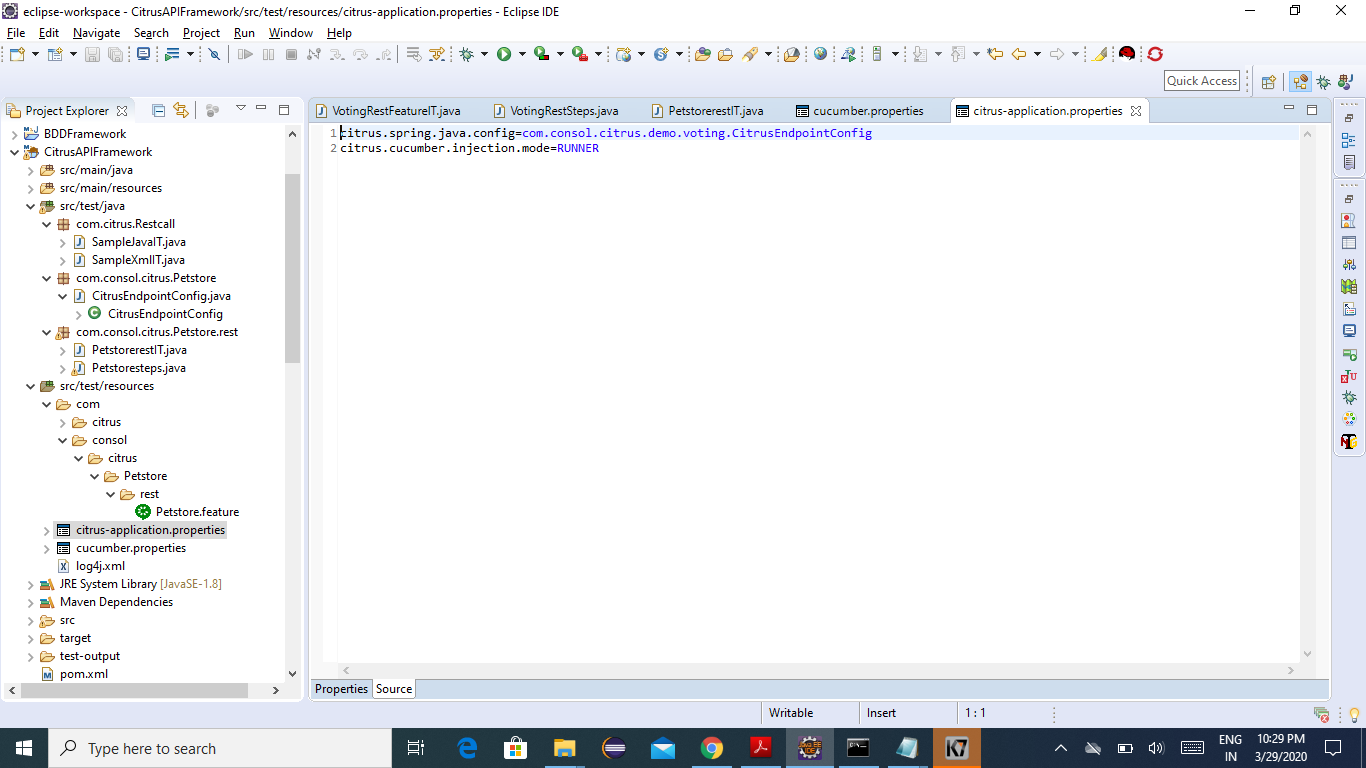Expand the BDDFramework project node

tap(14, 134)
